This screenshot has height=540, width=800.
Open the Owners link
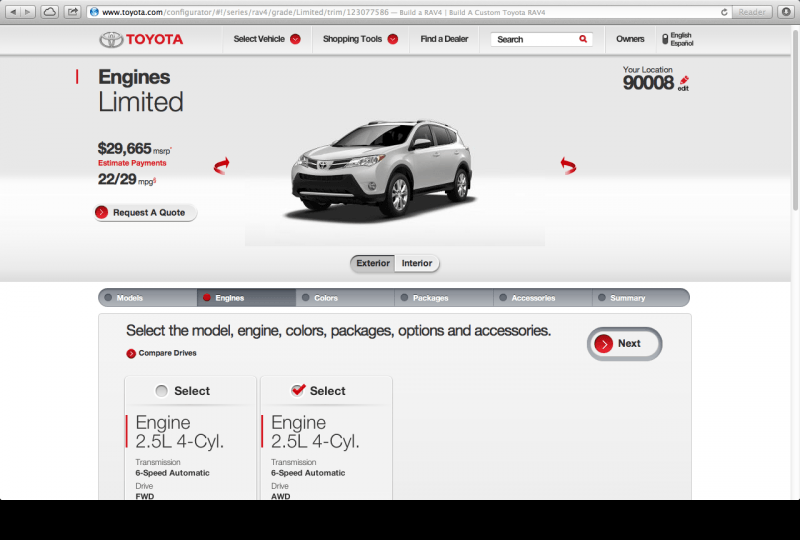point(630,39)
